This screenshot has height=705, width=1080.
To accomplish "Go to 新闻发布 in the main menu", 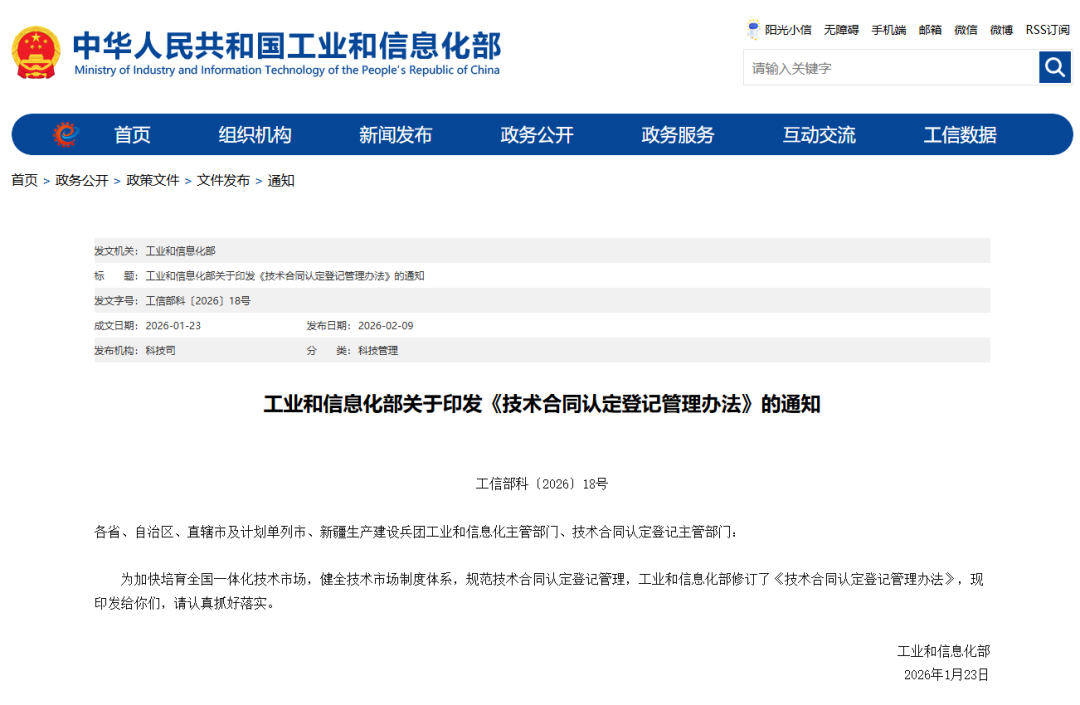I will point(396,135).
